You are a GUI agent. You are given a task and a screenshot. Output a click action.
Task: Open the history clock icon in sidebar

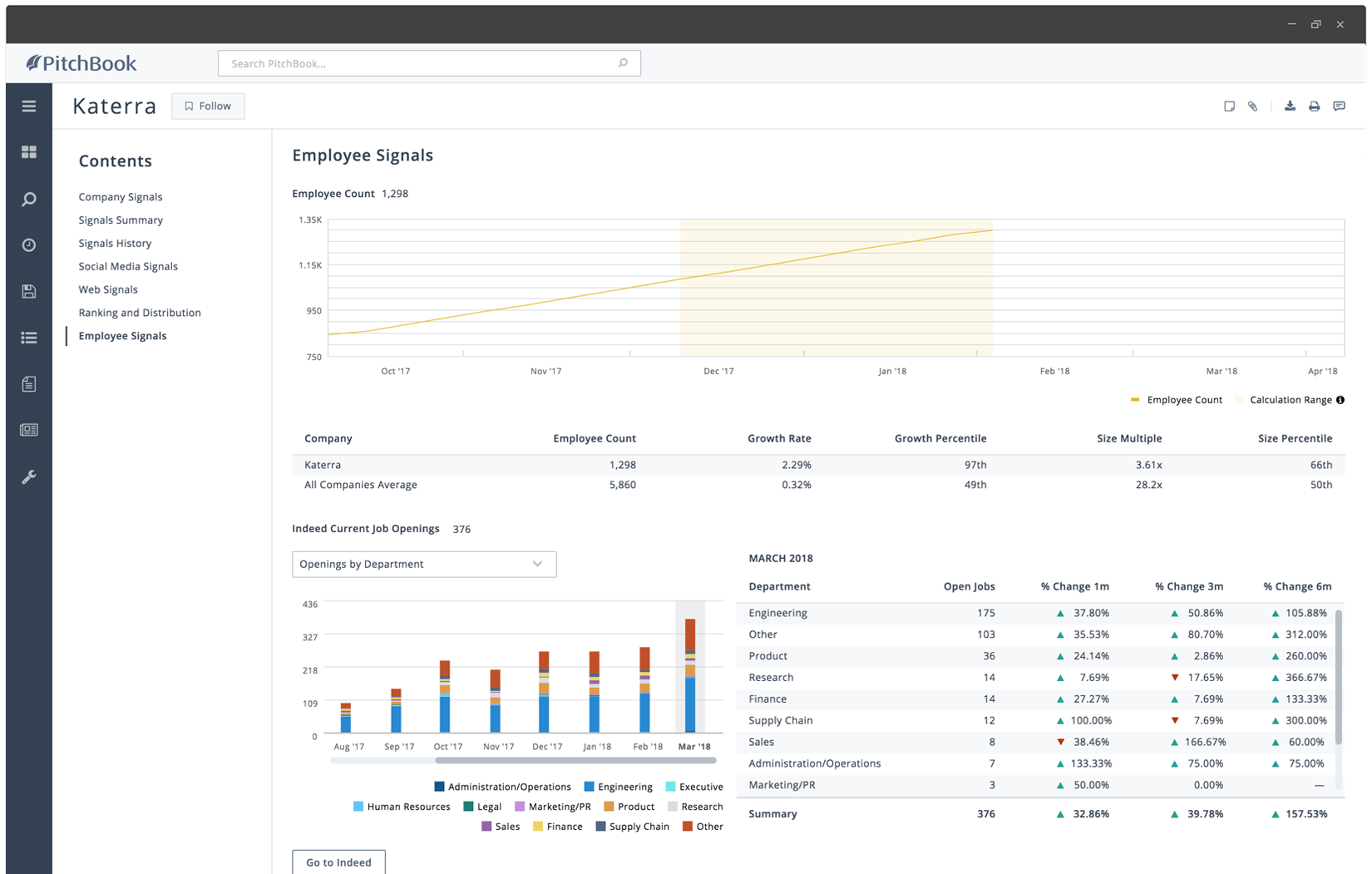29,245
